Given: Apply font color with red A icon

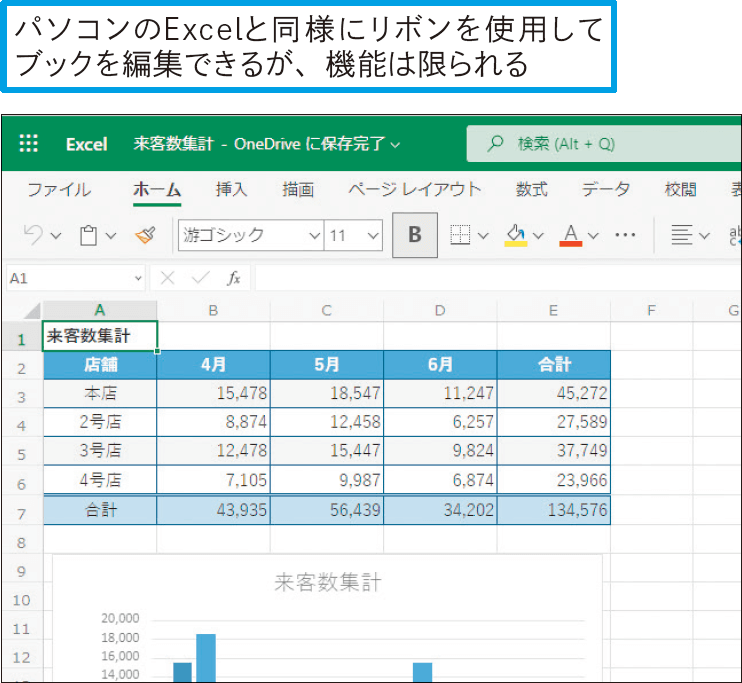Looking at the screenshot, I should tap(571, 235).
